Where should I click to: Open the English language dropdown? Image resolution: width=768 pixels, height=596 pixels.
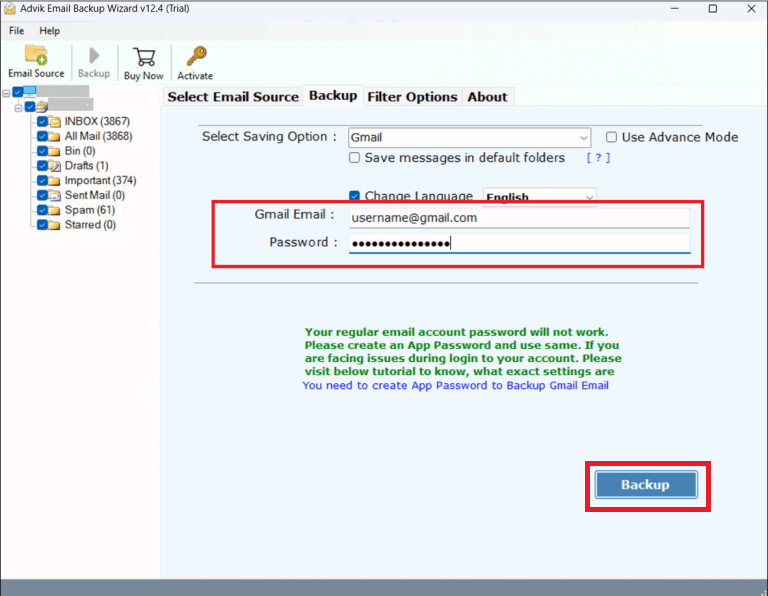(x=539, y=197)
